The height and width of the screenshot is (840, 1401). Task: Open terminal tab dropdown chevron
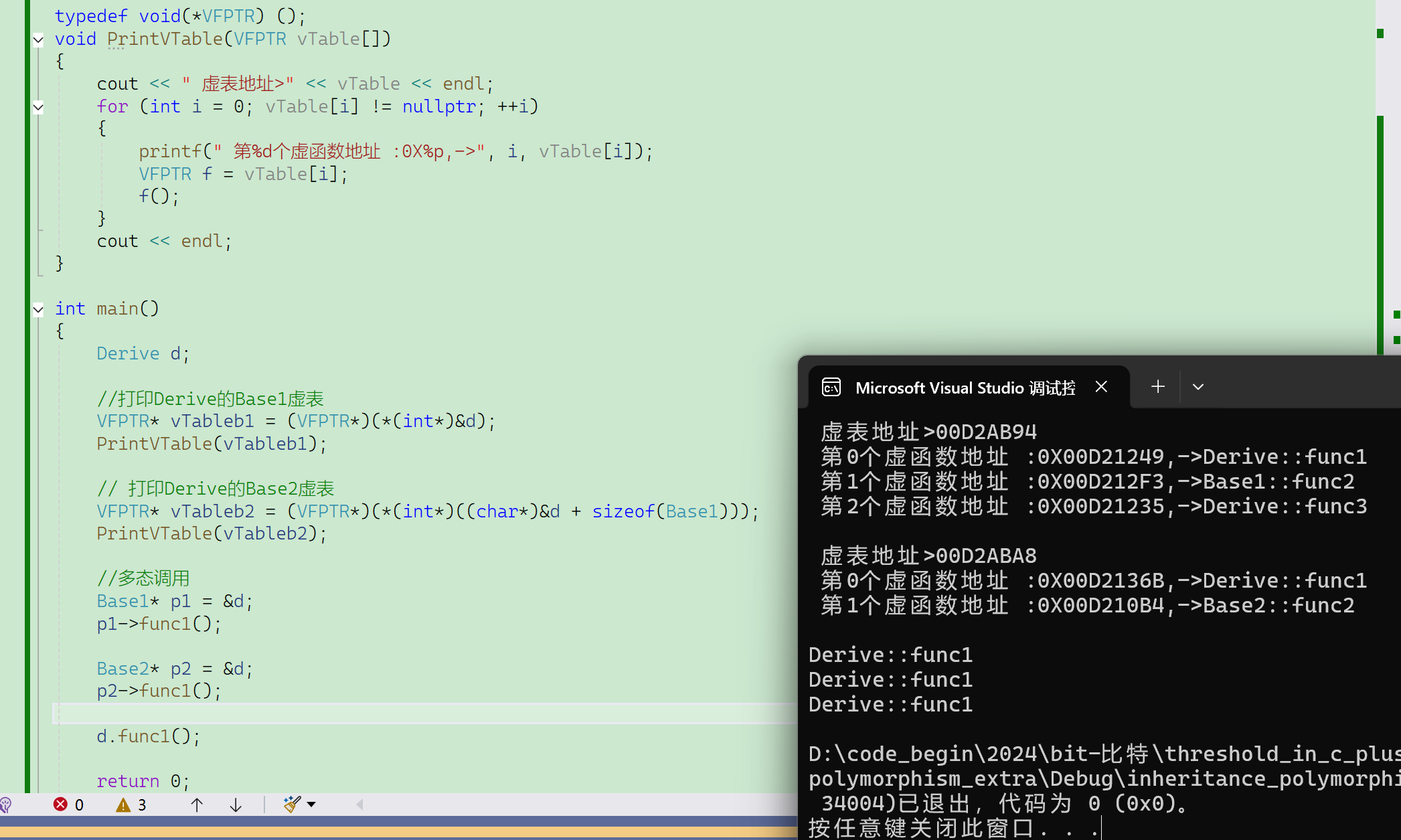click(1198, 387)
